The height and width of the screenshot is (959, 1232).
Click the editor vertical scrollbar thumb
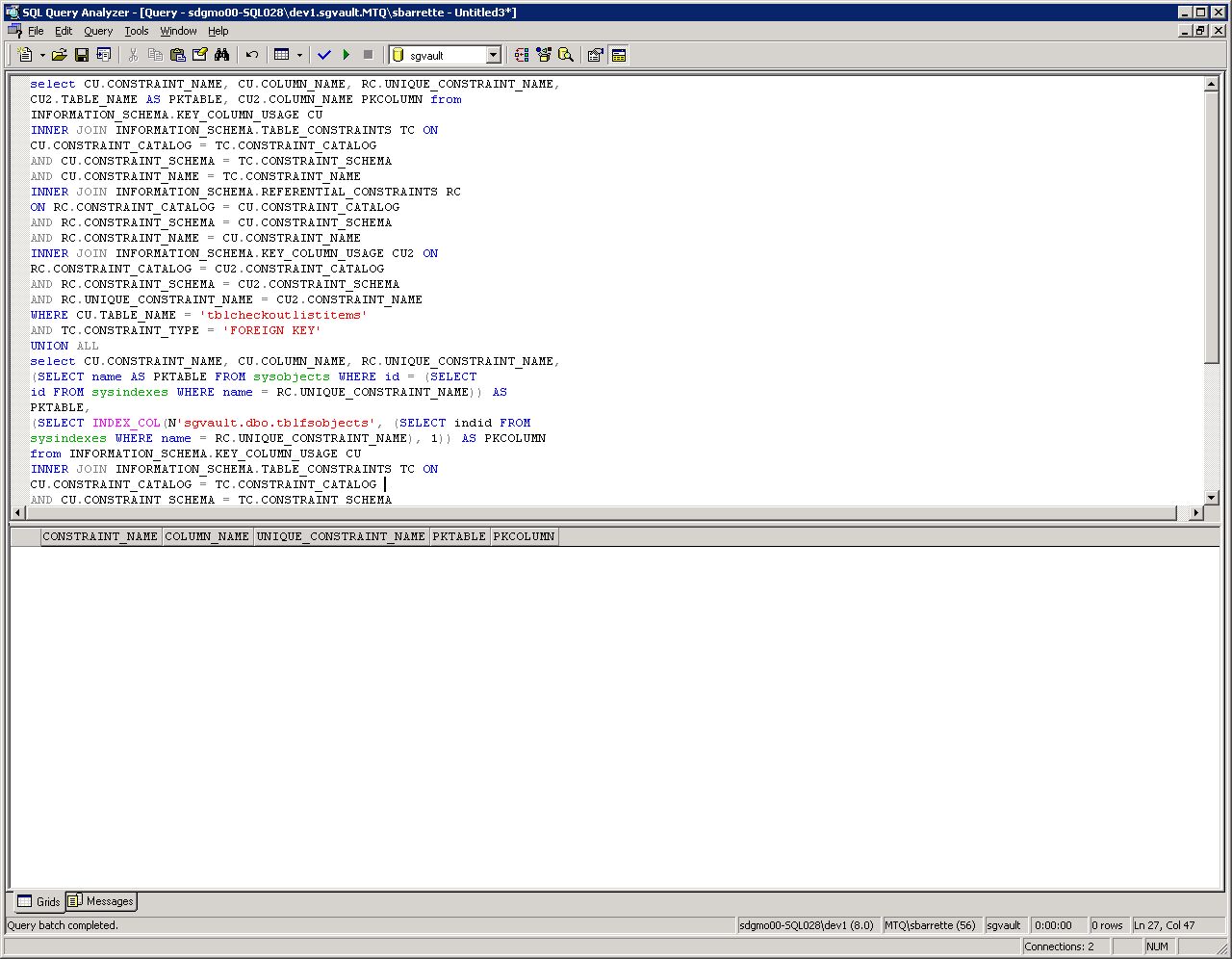(1212, 227)
